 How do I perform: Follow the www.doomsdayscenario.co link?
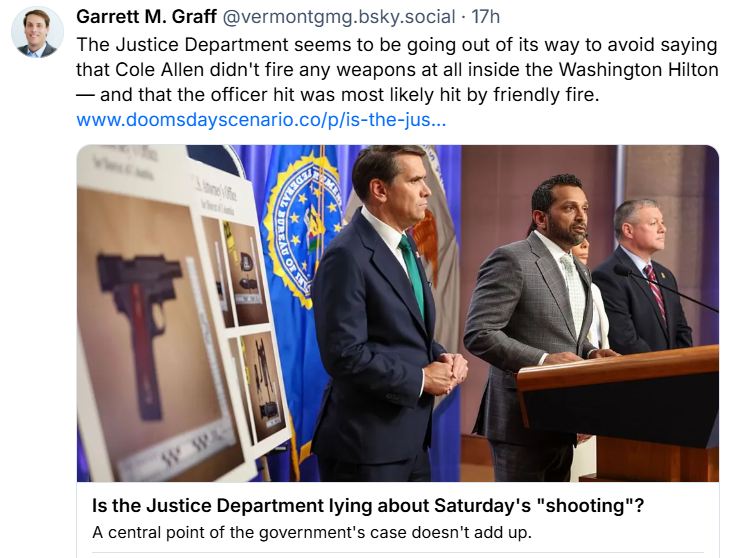pos(261,120)
